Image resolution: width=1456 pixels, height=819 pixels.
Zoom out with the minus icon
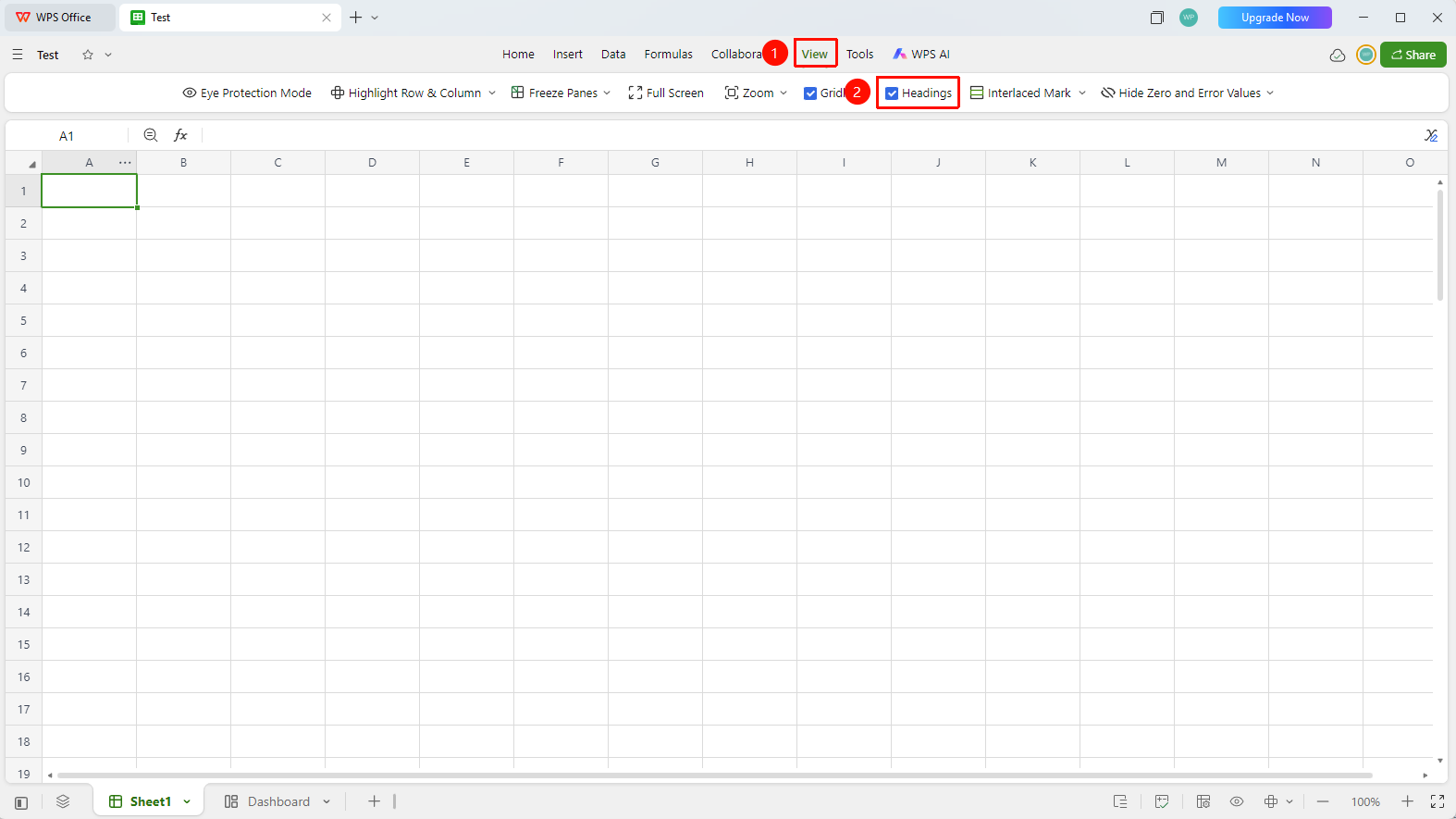1323,801
